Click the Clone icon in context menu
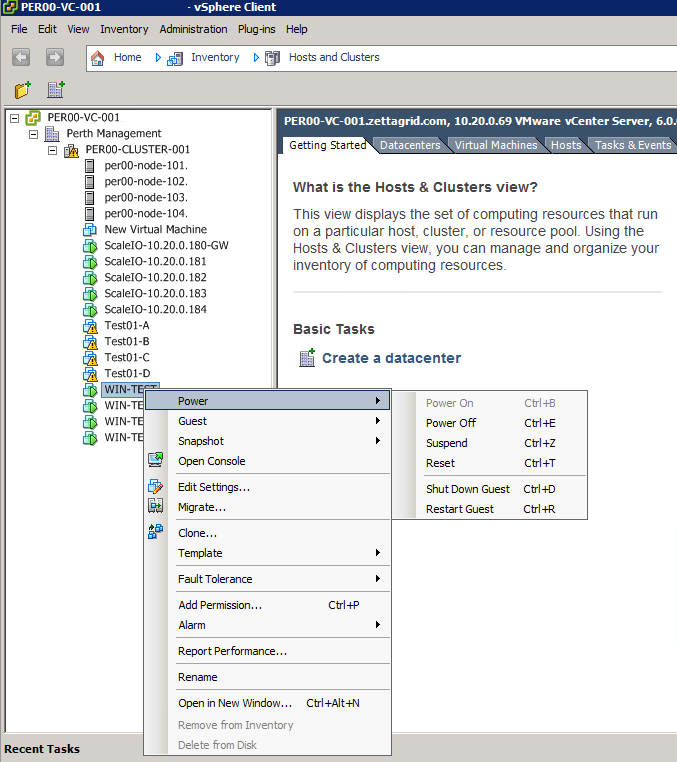Screen dimensions: 677x762 pos(156,531)
